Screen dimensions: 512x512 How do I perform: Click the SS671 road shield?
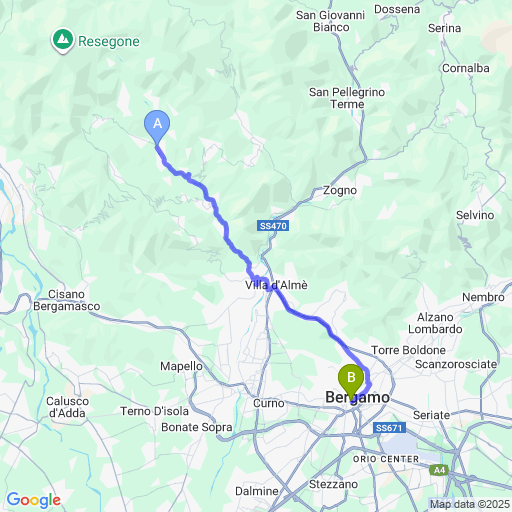click(x=389, y=428)
